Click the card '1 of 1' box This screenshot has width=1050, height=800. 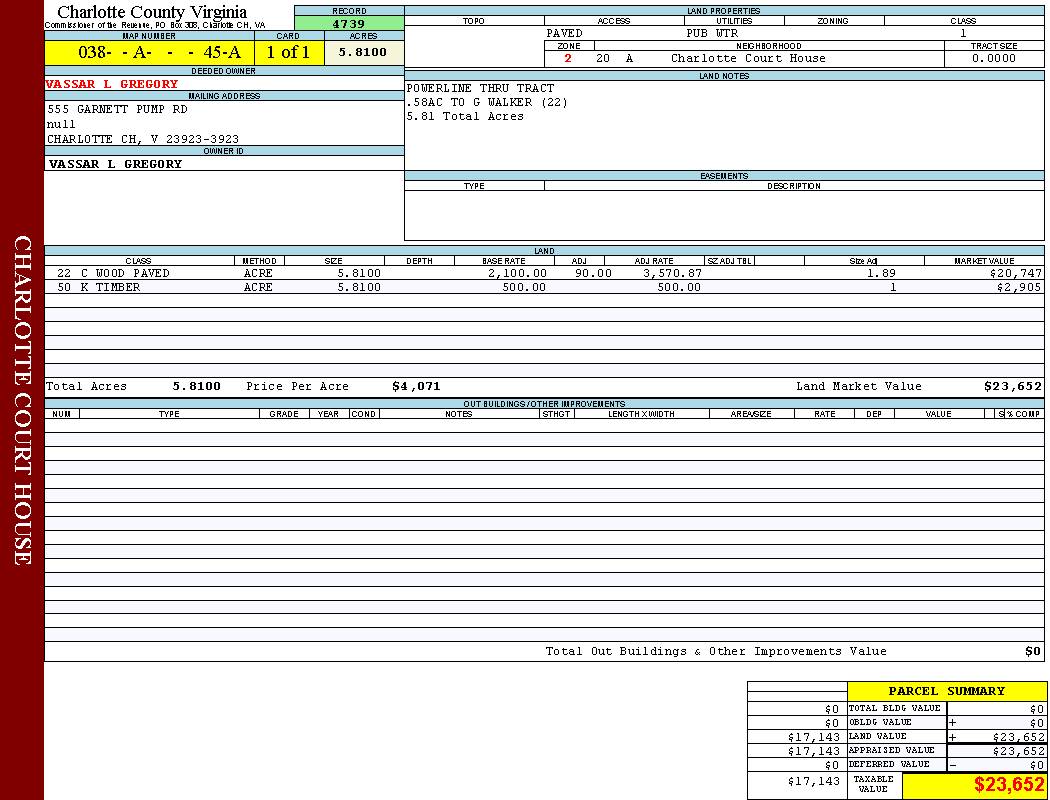[x=288, y=53]
